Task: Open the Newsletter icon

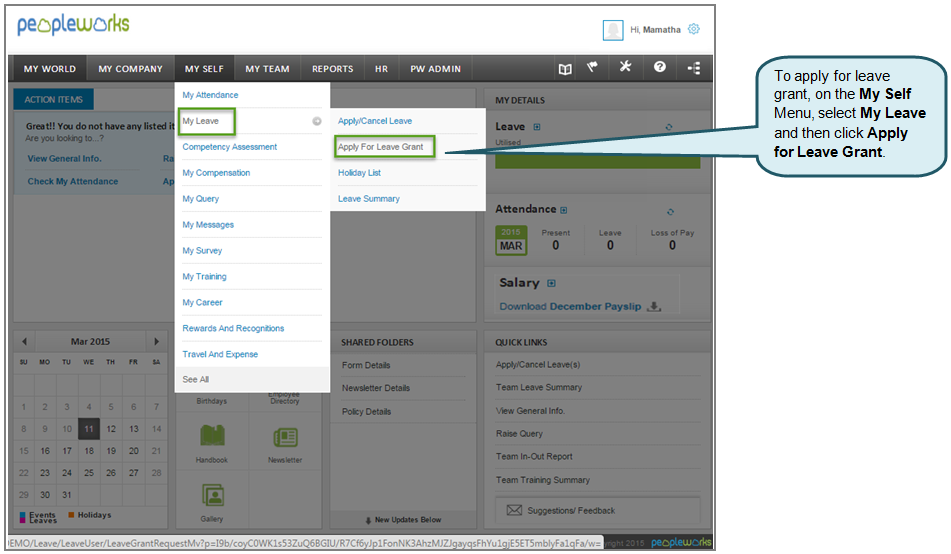Action: click(x=285, y=437)
